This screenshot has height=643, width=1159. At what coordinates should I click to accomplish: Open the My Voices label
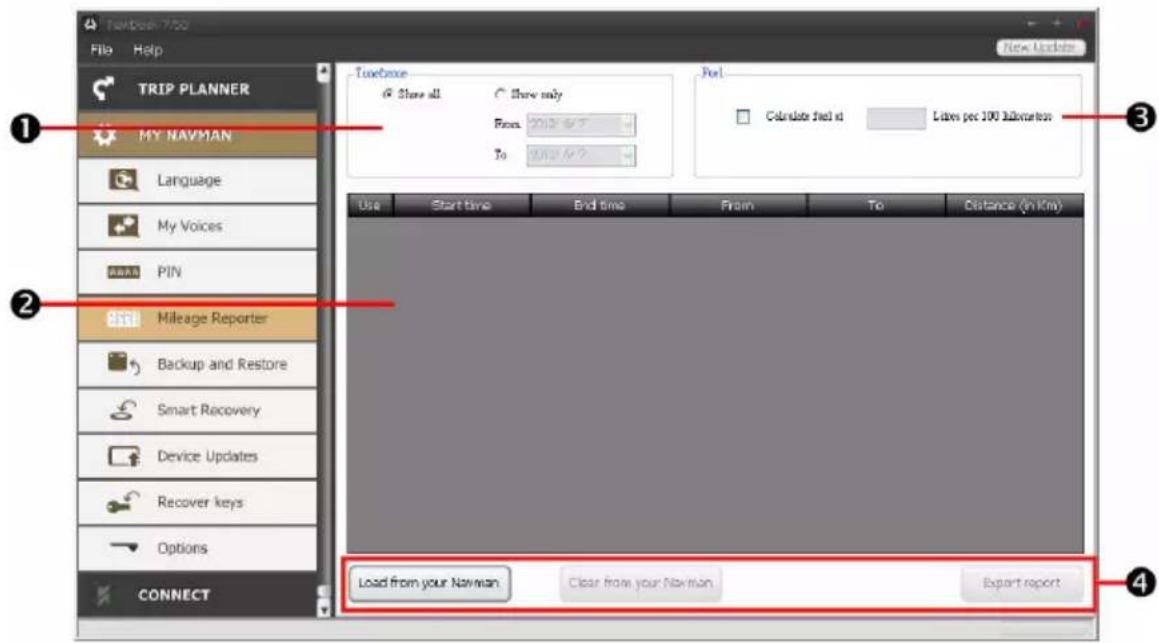pyautogui.click(x=190, y=226)
